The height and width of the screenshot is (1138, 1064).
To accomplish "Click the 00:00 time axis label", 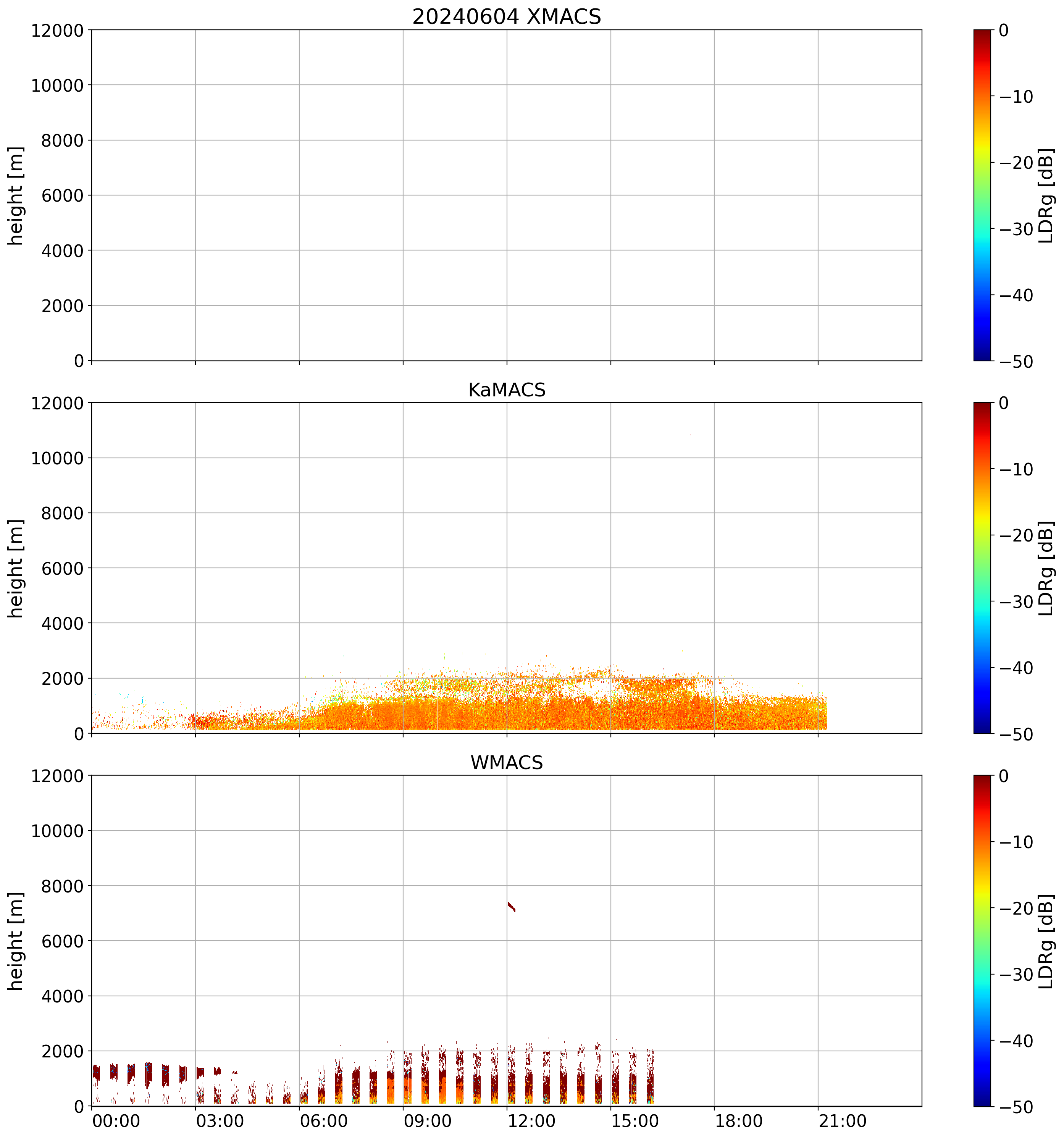I will coord(116,1121).
